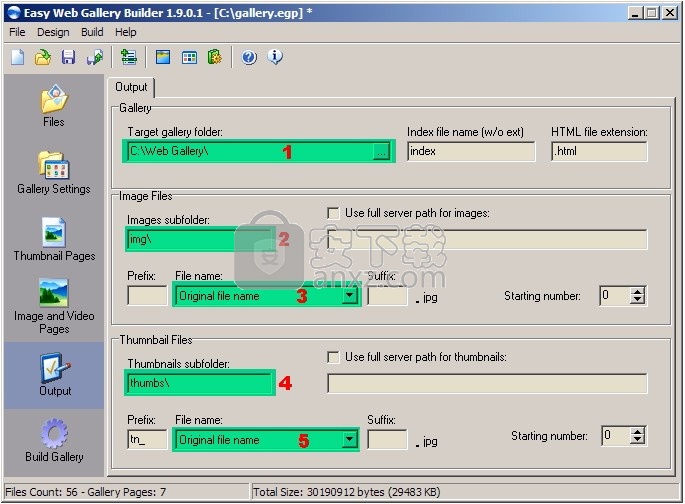Click the browse button for target folder
The height and width of the screenshot is (504, 685).
[x=381, y=152]
